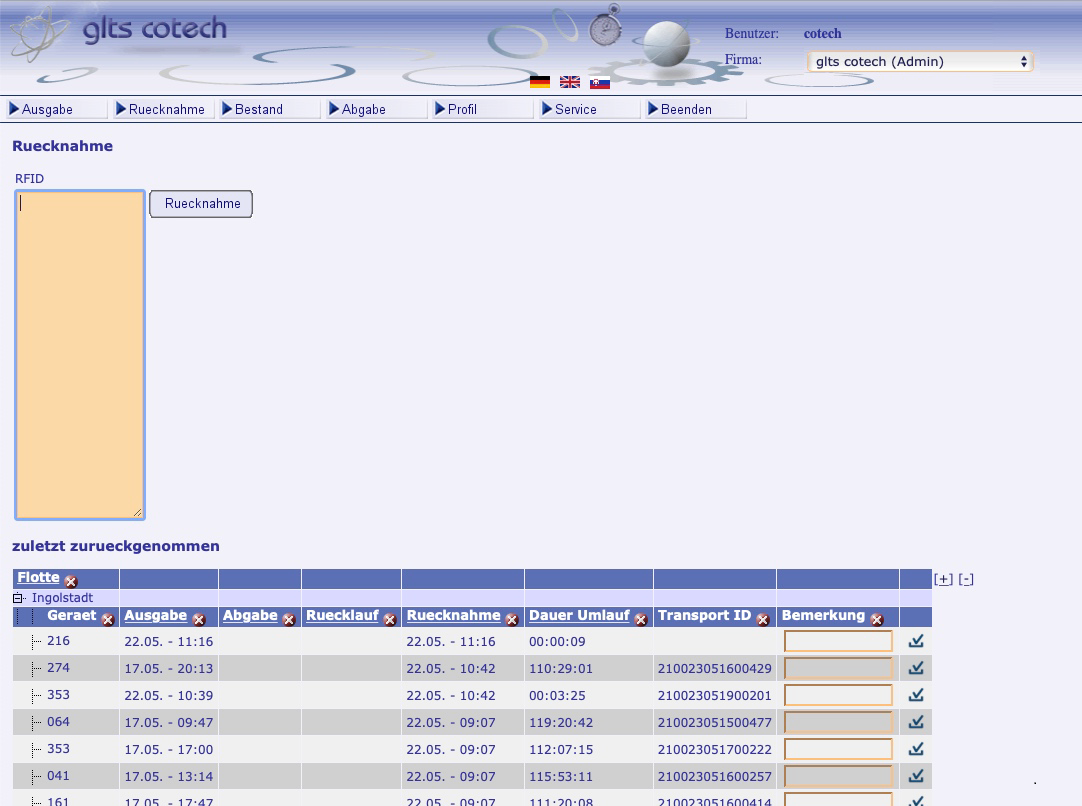Sort table by Dauer Umlauf column link
1082x806 pixels.
[x=579, y=616]
